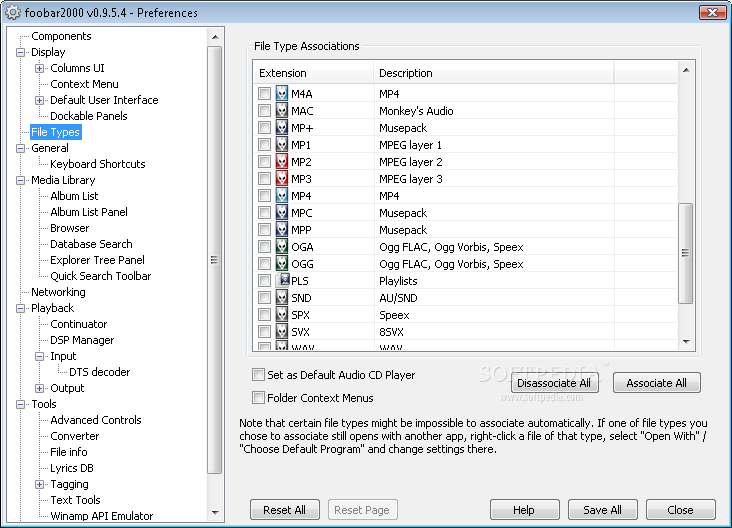Select the Album List Panel entry

(89, 212)
